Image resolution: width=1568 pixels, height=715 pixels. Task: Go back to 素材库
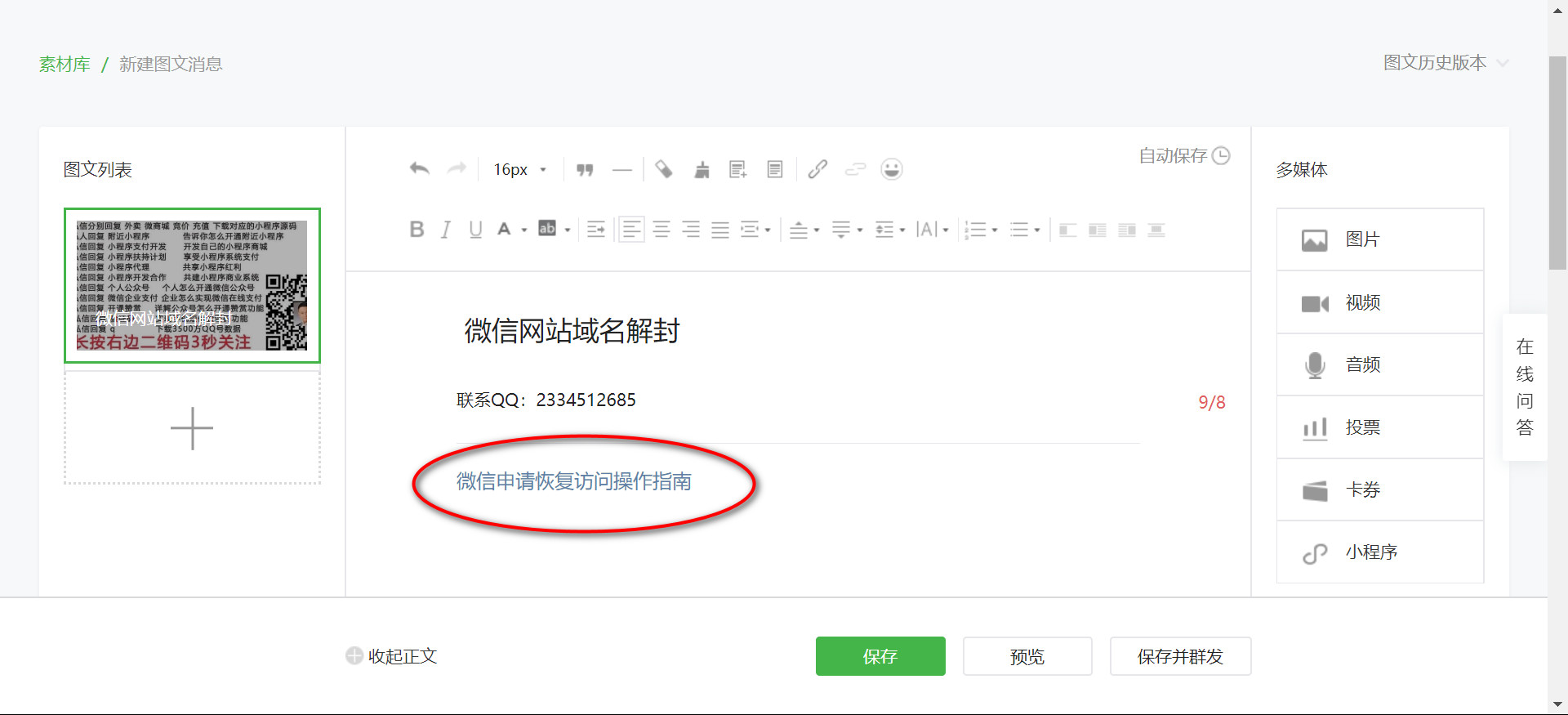65,65
